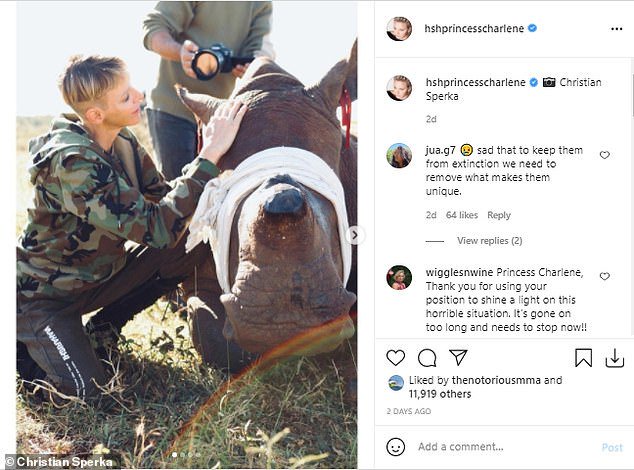Screen dimensions: 634x470
Task: Share the post via paper plane icon
Action: 458,358
